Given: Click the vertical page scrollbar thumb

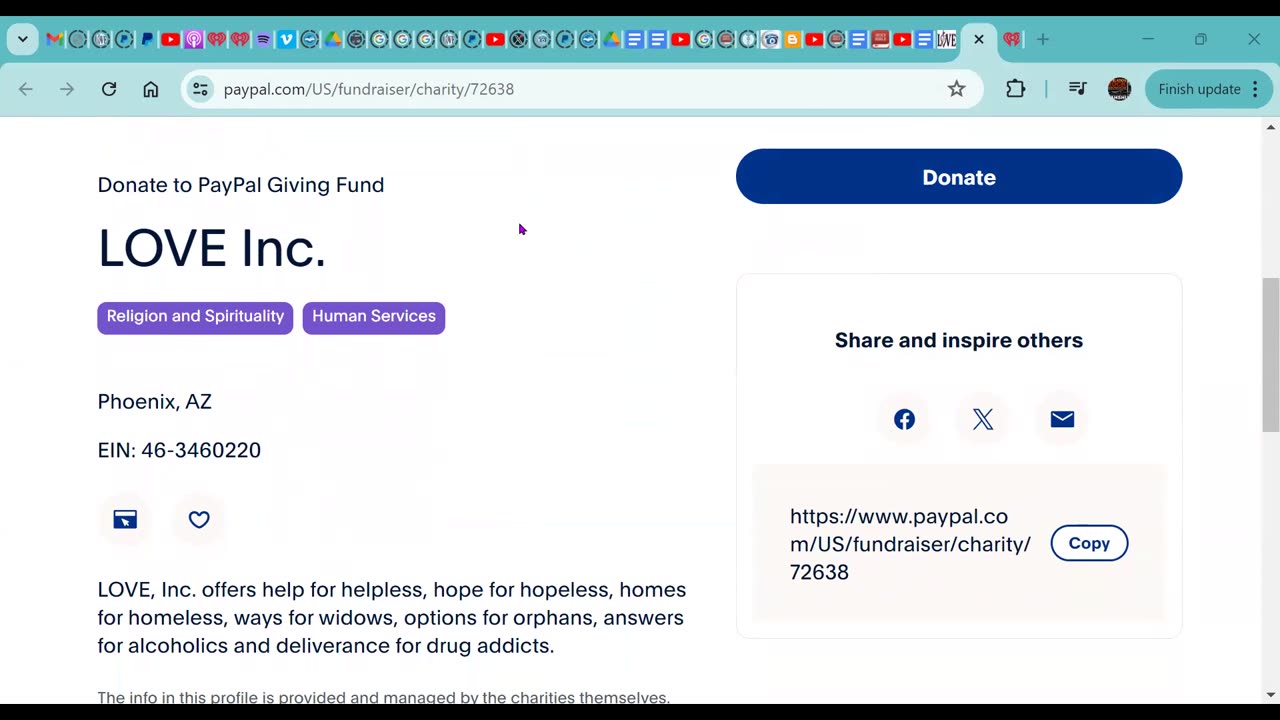Looking at the screenshot, I should (1271, 355).
